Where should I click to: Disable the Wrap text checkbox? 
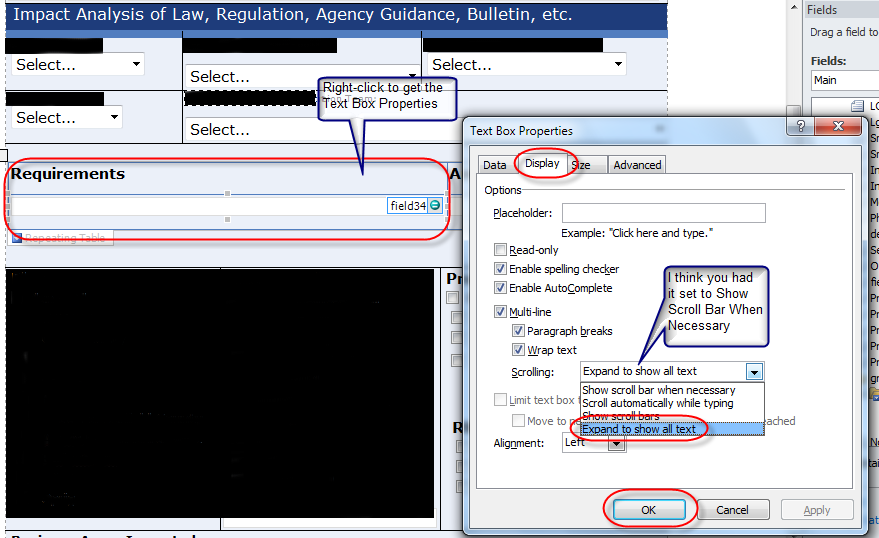point(518,350)
